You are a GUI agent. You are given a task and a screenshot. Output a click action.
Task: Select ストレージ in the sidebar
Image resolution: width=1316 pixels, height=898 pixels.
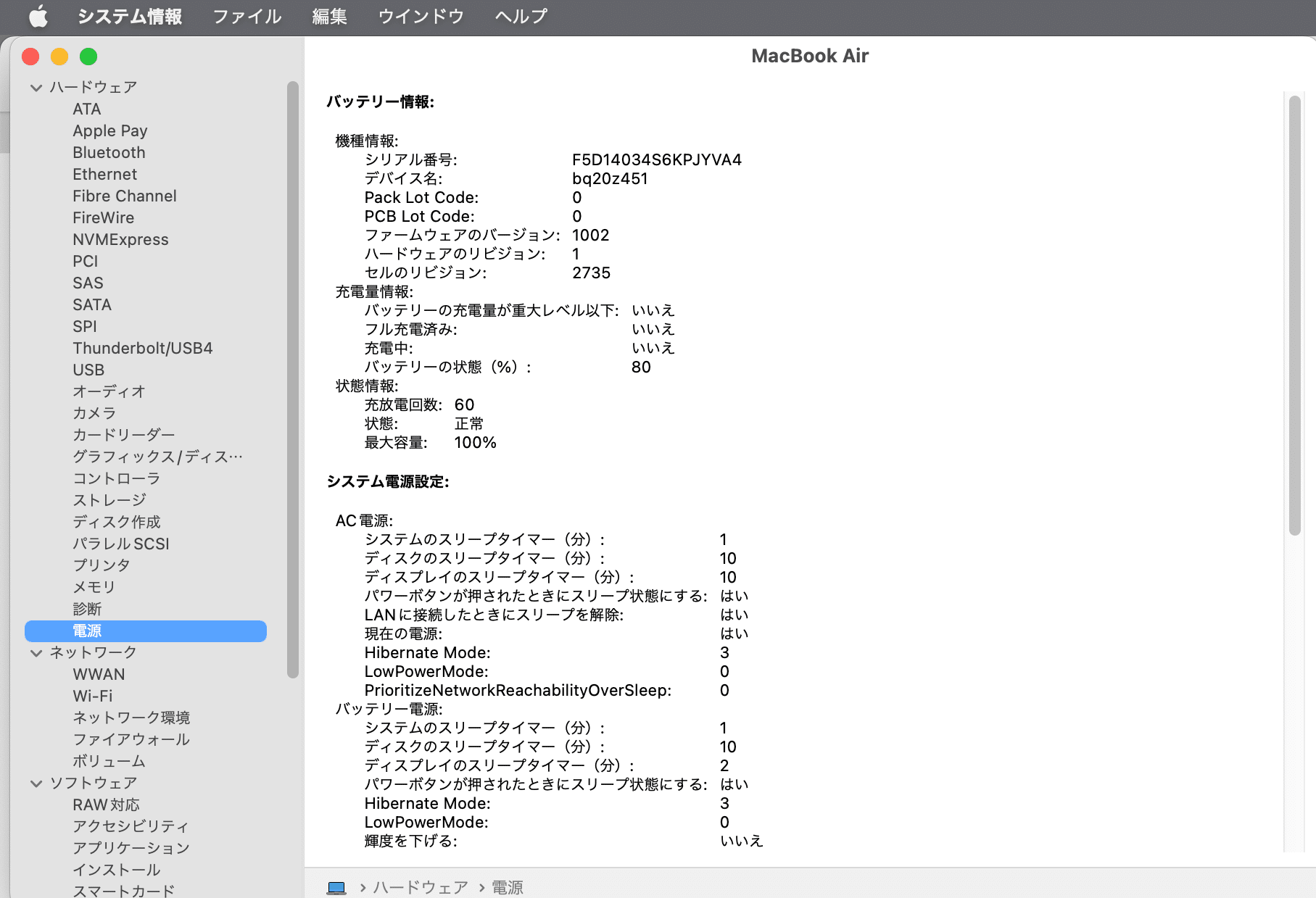[109, 500]
